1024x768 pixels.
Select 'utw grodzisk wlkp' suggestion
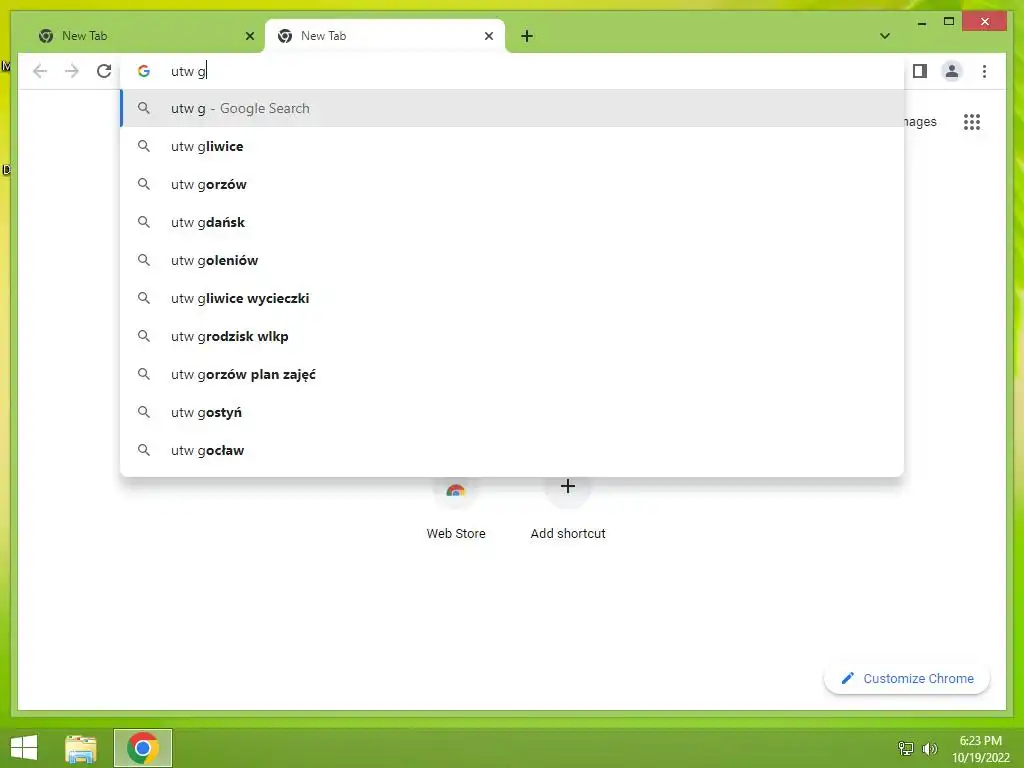point(513,336)
